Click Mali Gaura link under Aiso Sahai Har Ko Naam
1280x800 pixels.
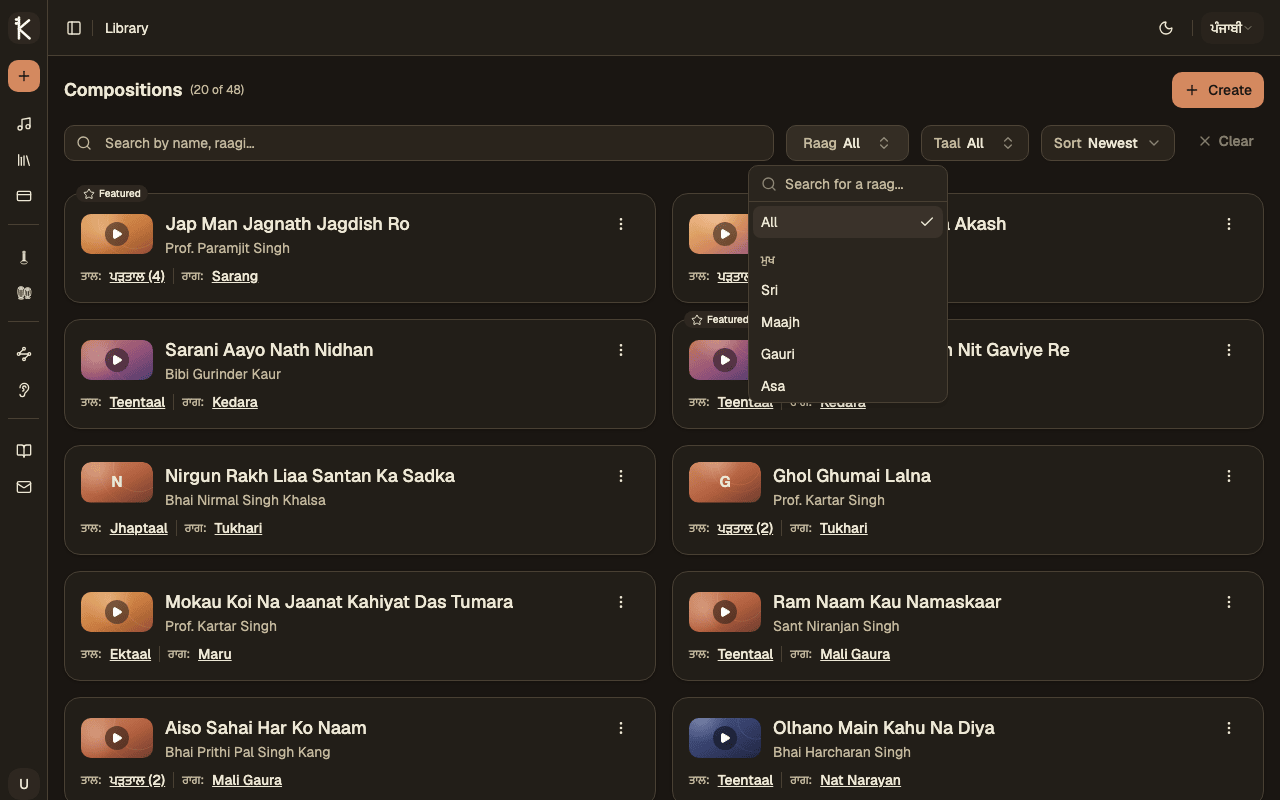[x=247, y=780]
